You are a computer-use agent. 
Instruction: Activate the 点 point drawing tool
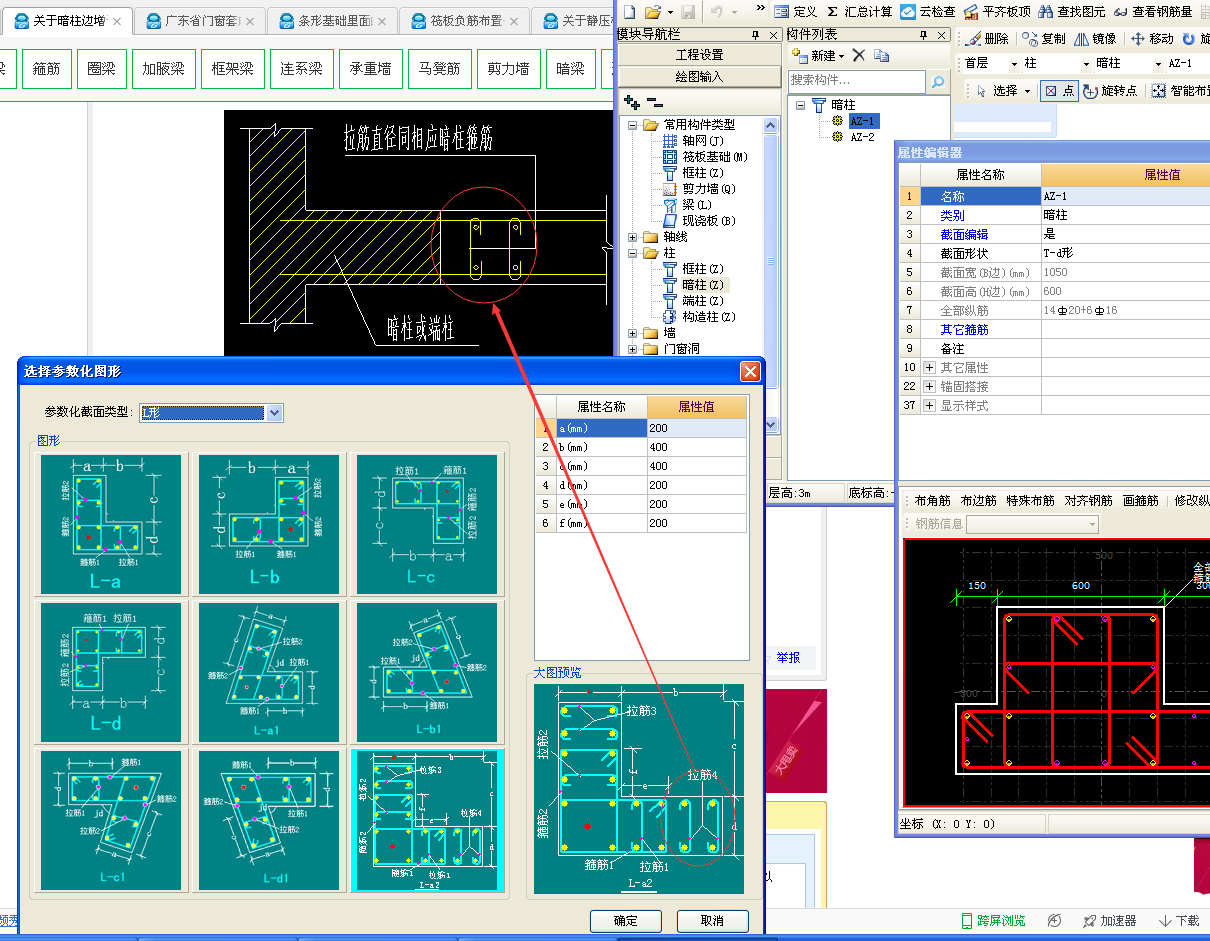click(x=1058, y=90)
